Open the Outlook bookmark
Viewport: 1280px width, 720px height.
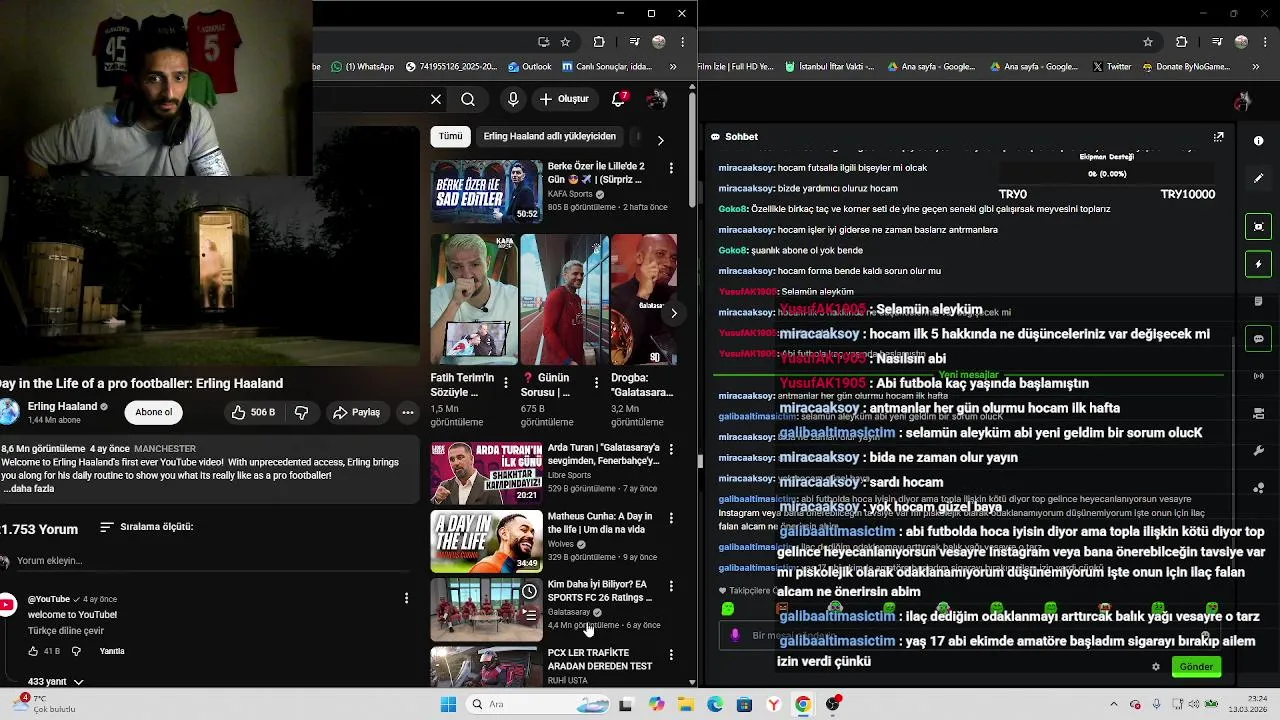pyautogui.click(x=529, y=67)
